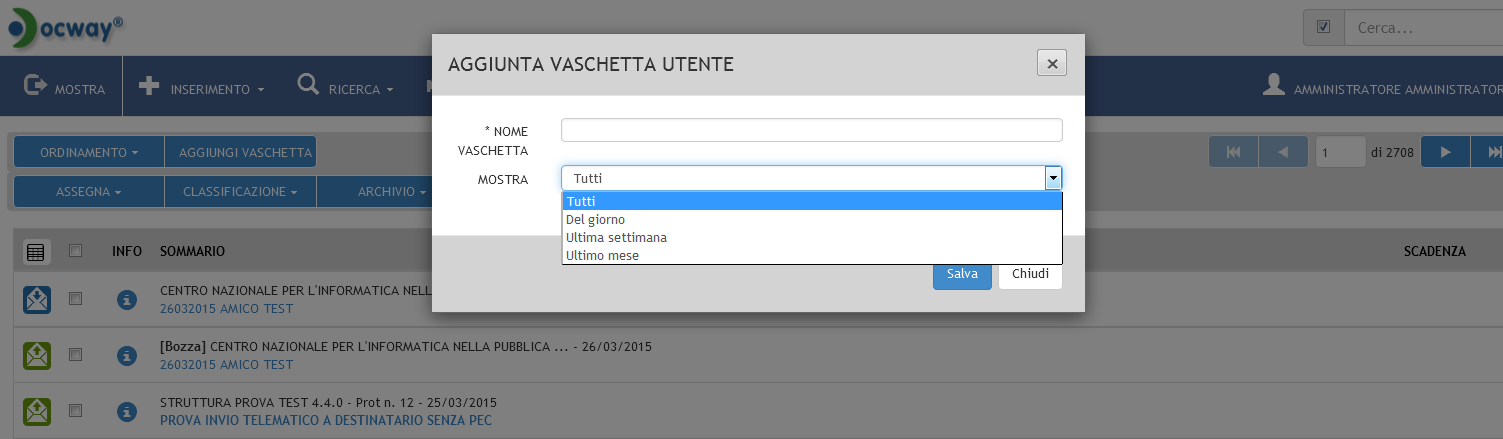Click the table view icon in list header
The height and width of the screenshot is (439, 1503).
pyautogui.click(x=36, y=252)
